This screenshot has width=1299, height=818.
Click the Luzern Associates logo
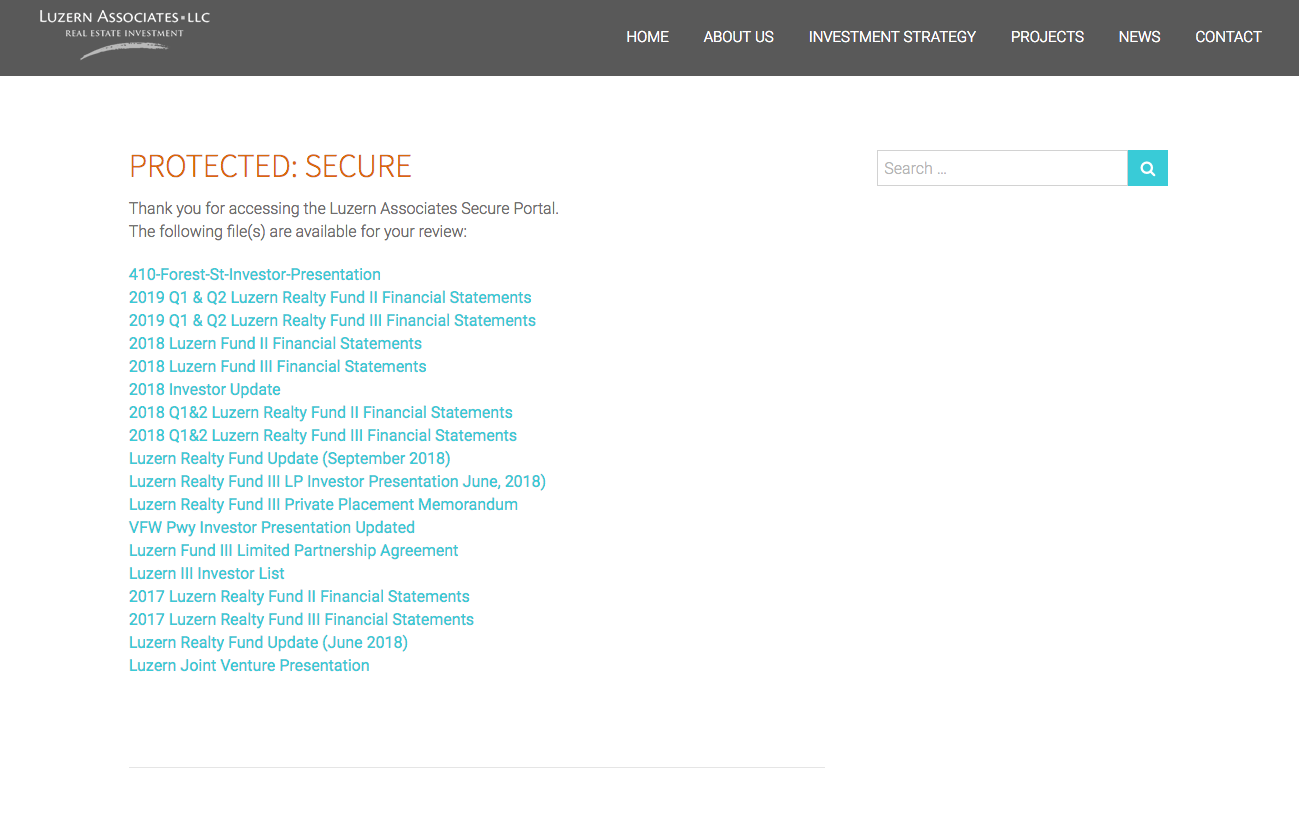pos(125,33)
